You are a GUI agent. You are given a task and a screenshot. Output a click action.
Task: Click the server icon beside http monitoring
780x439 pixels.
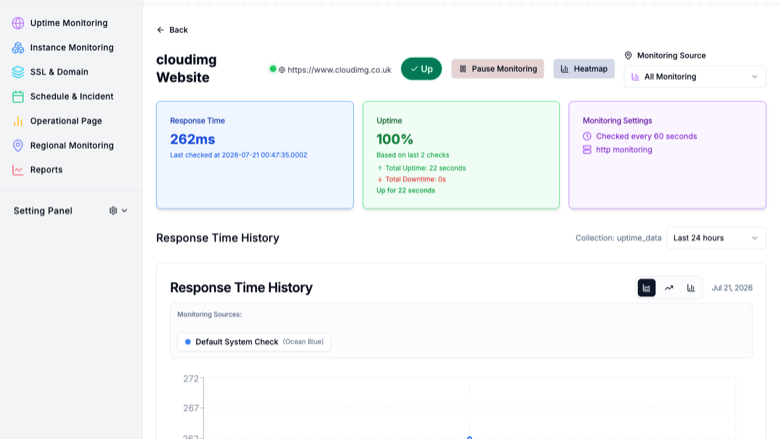[x=587, y=150]
